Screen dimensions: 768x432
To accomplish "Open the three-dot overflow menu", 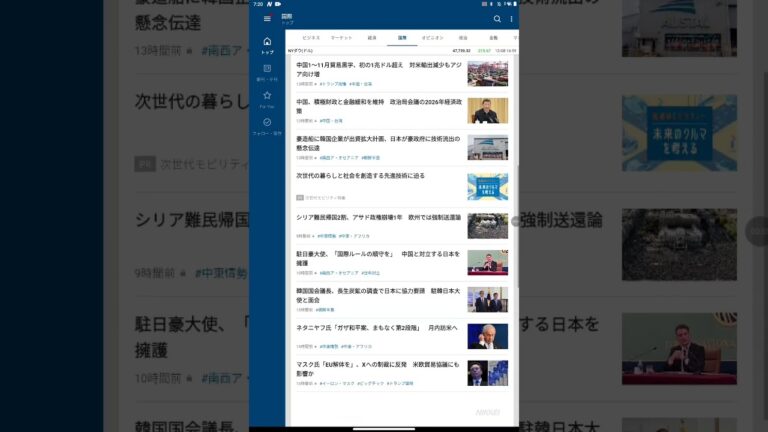I will (x=511, y=19).
